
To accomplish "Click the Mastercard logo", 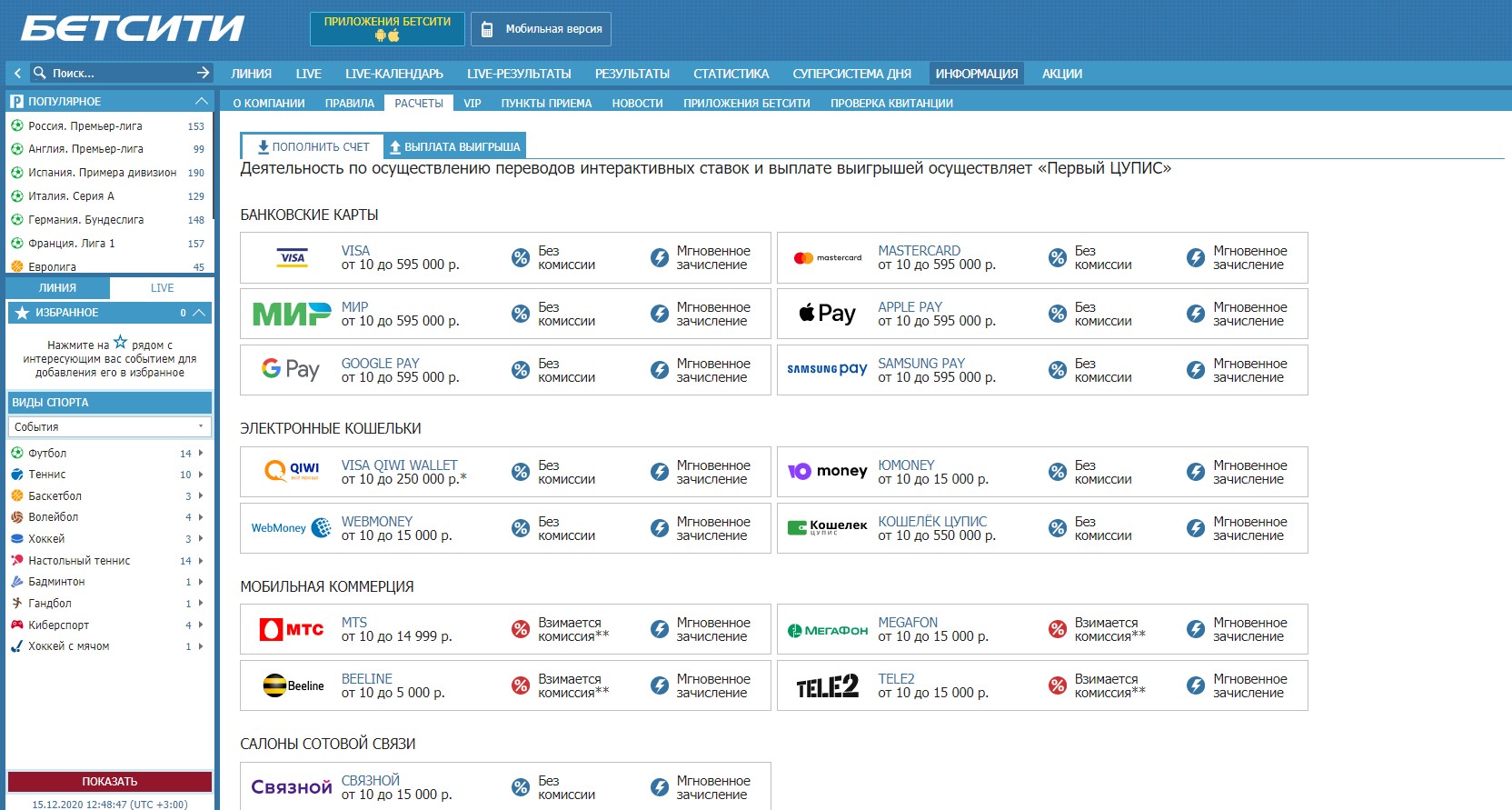I will pyautogui.click(x=828, y=258).
